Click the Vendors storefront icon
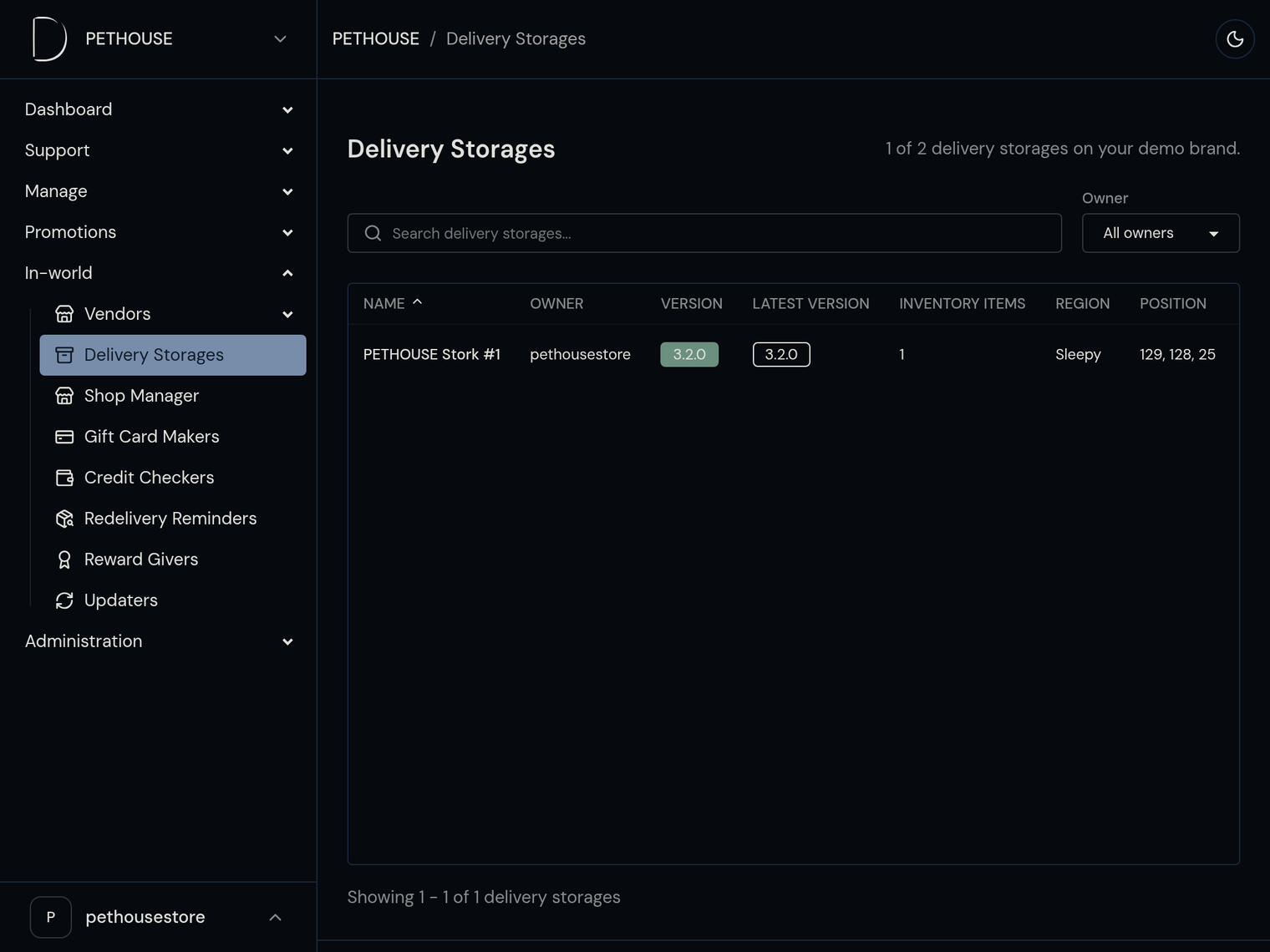The image size is (1270, 952). pos(64,314)
